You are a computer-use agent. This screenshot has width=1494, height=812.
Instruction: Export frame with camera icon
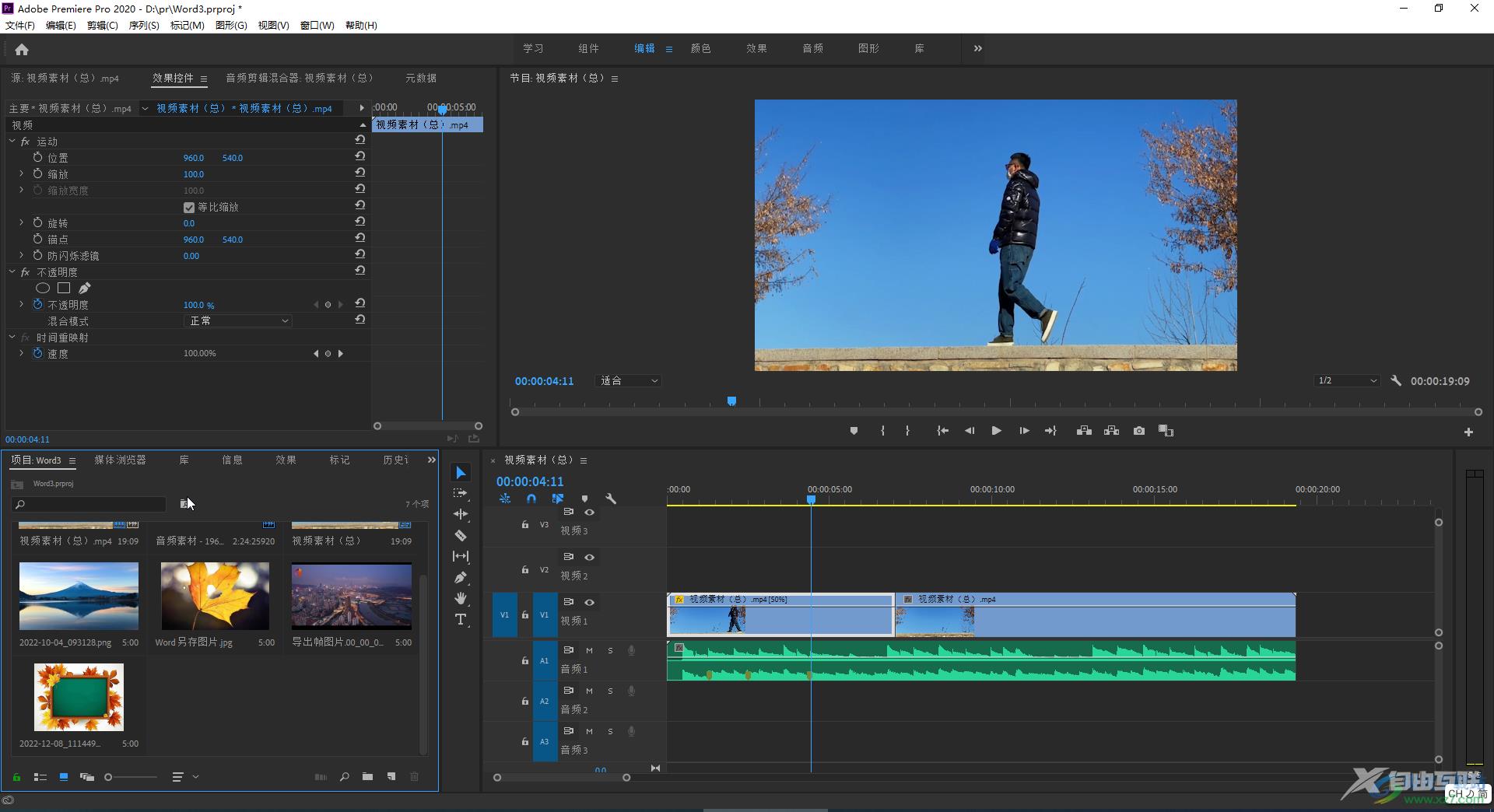pos(1139,431)
